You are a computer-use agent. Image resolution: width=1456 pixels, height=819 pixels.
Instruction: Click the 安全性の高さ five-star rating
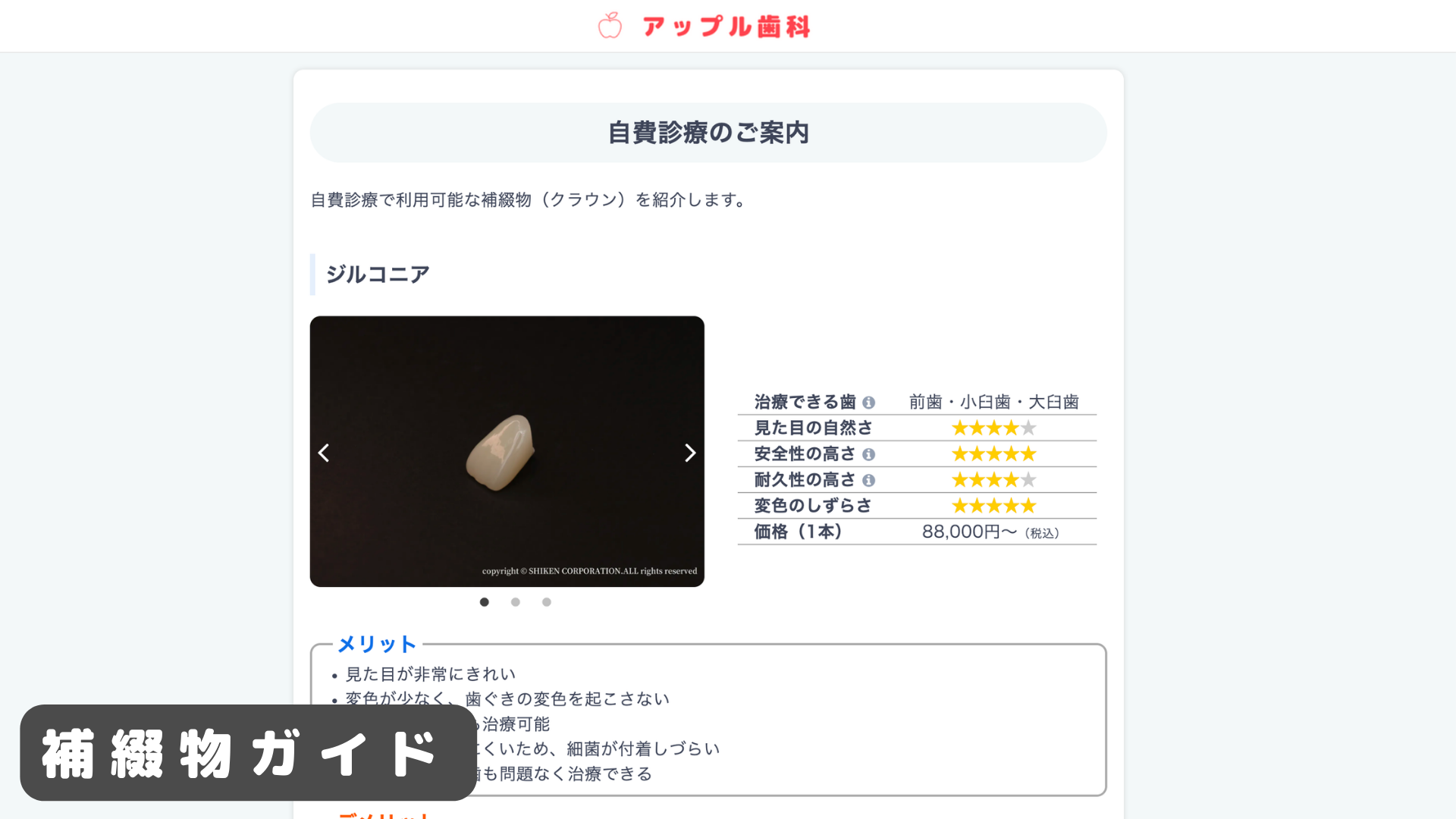(x=993, y=454)
